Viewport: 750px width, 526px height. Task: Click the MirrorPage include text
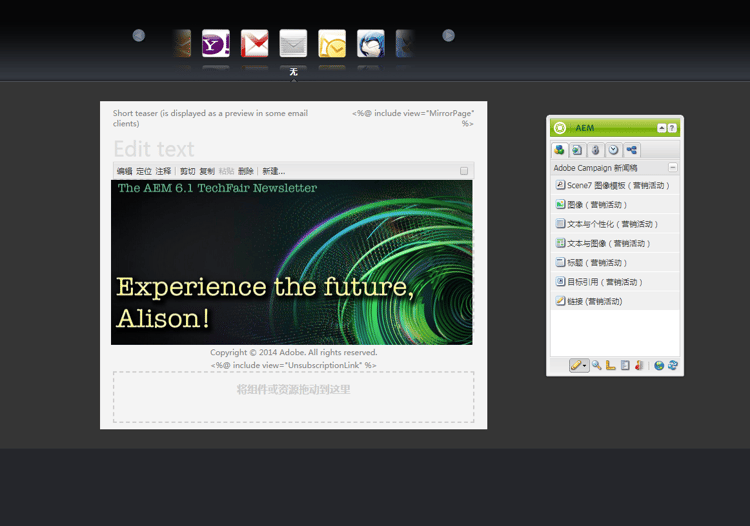(x=413, y=118)
